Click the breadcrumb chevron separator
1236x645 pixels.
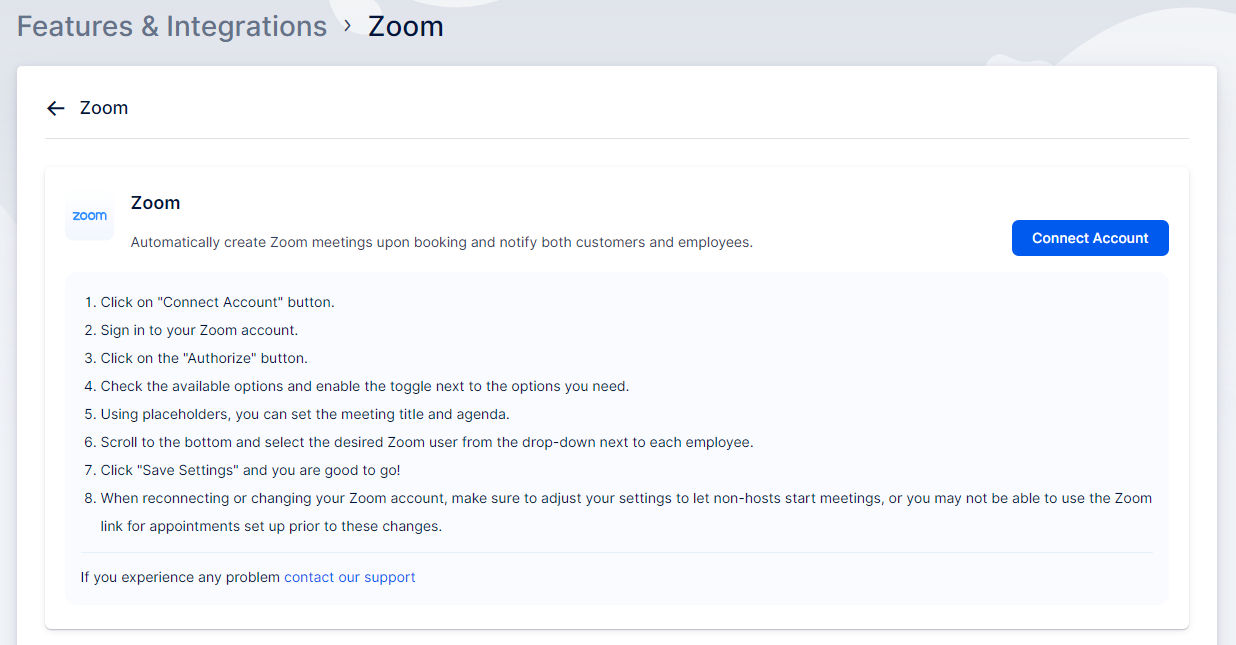(347, 26)
